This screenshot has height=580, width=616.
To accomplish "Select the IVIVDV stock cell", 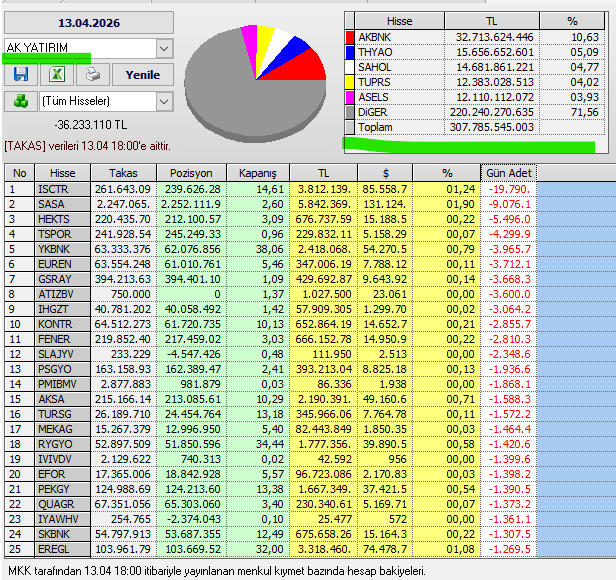I will click(x=62, y=459).
